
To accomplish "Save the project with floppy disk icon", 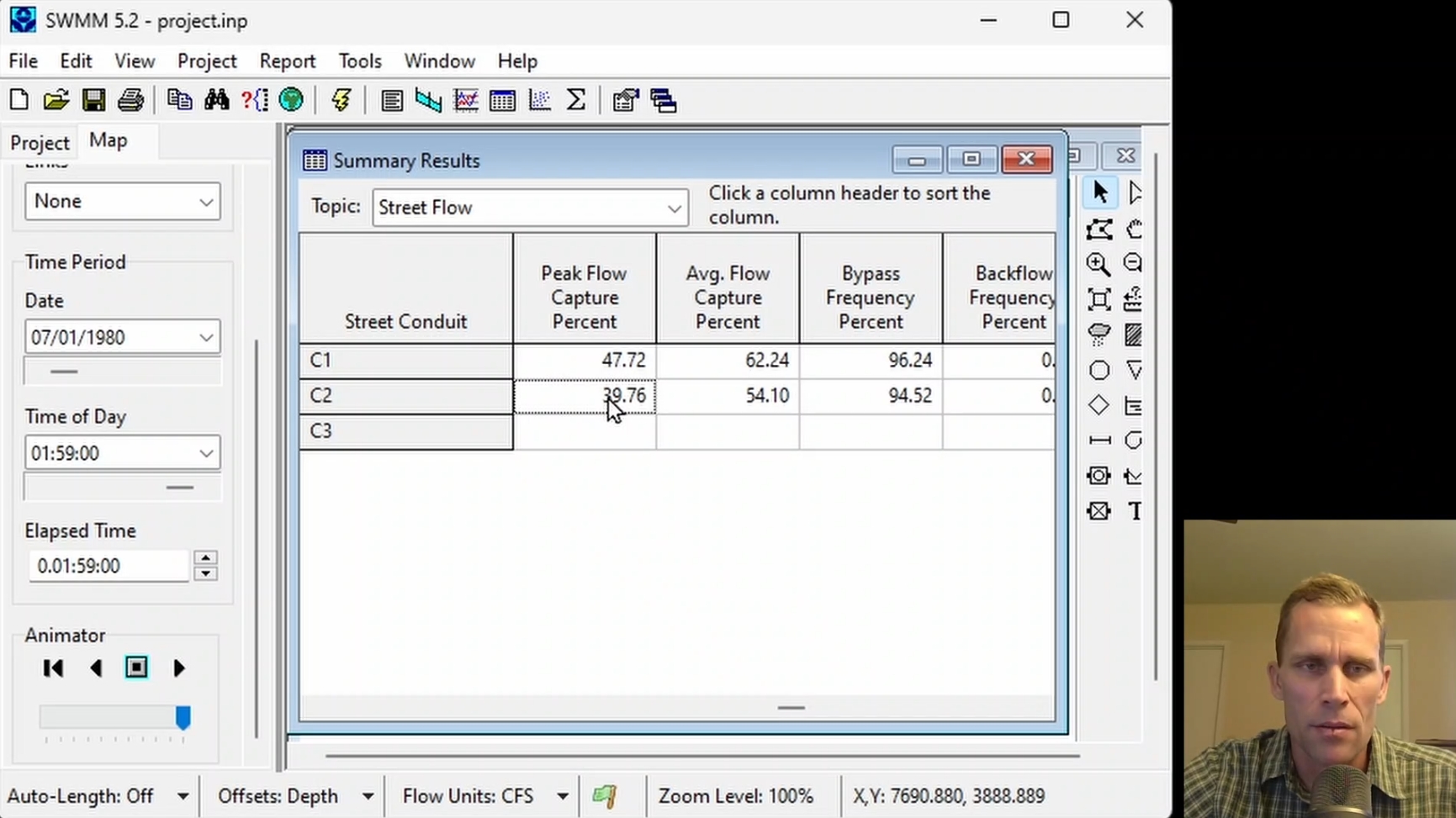I will (x=93, y=100).
